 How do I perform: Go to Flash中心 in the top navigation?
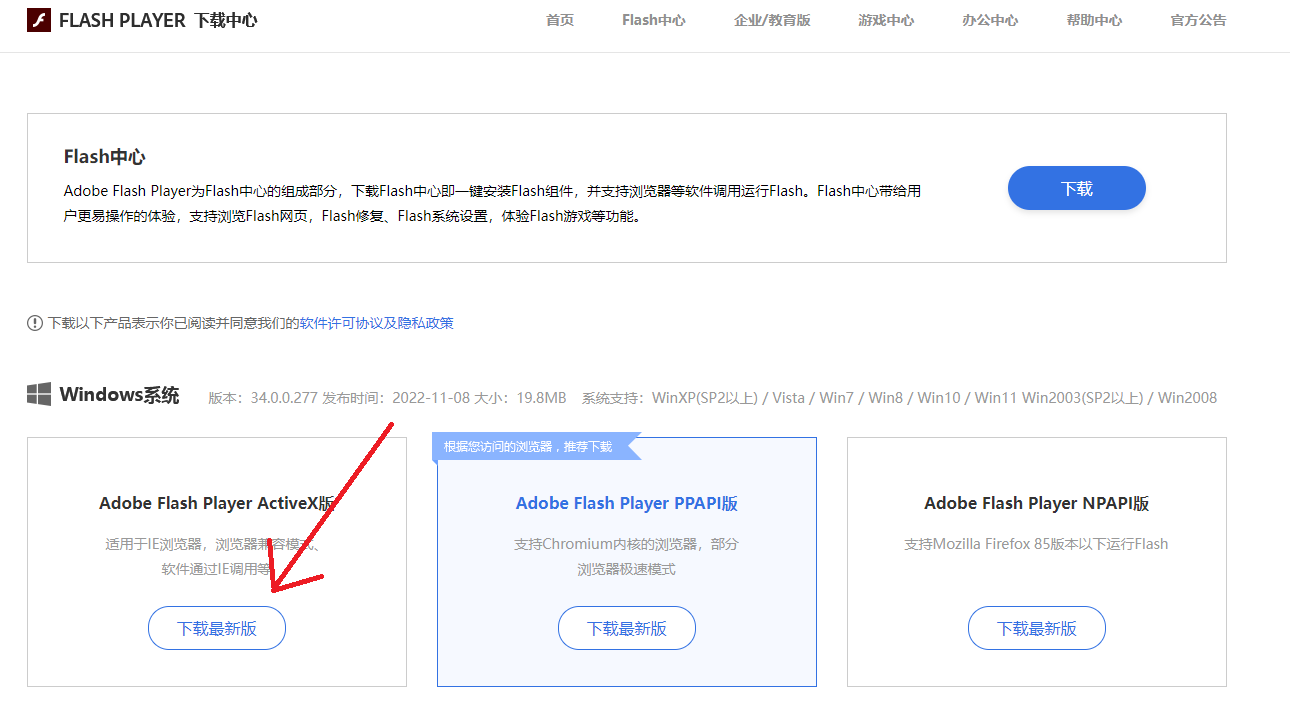click(x=653, y=20)
